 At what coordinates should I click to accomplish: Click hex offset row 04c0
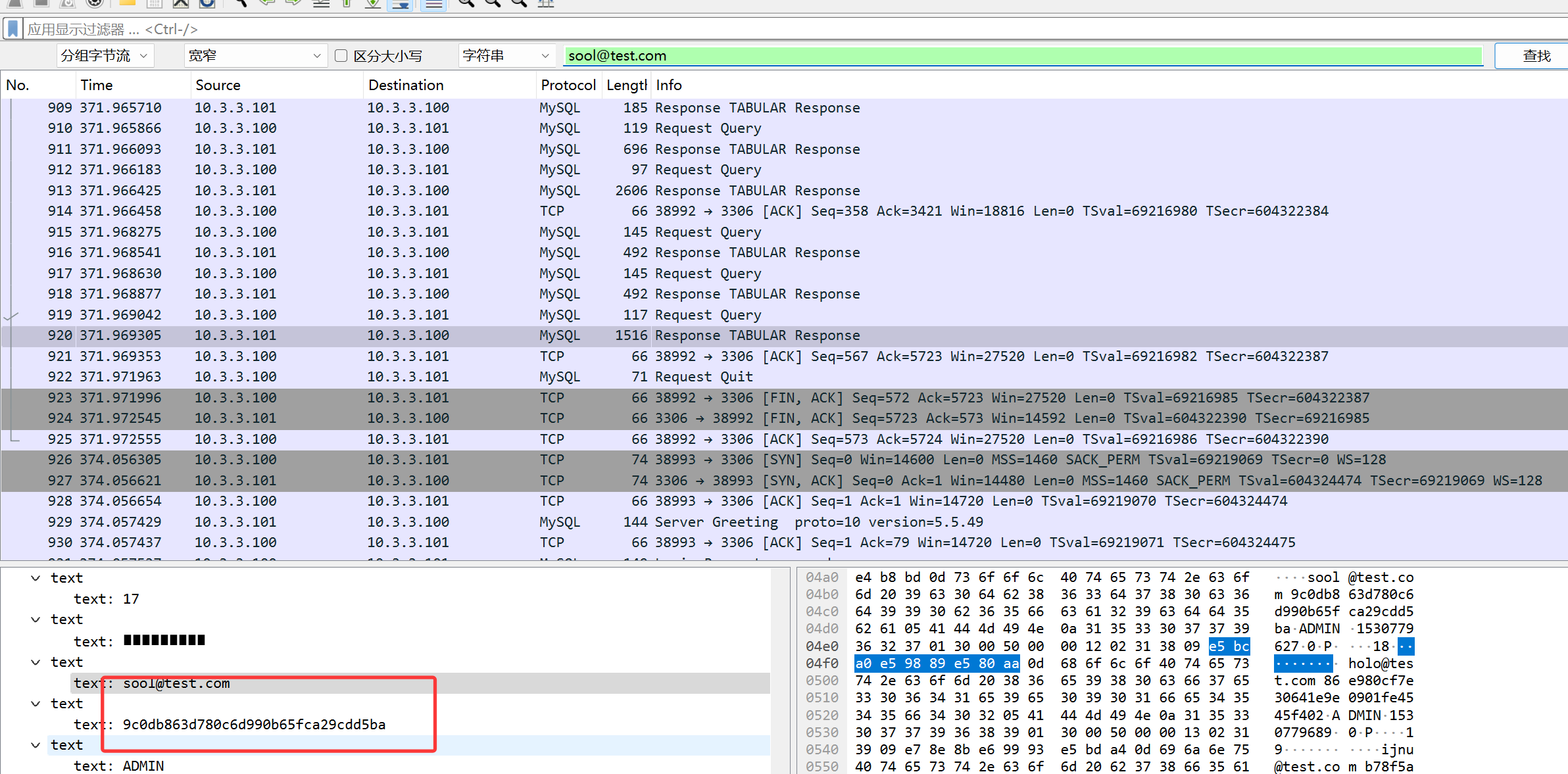click(x=822, y=612)
